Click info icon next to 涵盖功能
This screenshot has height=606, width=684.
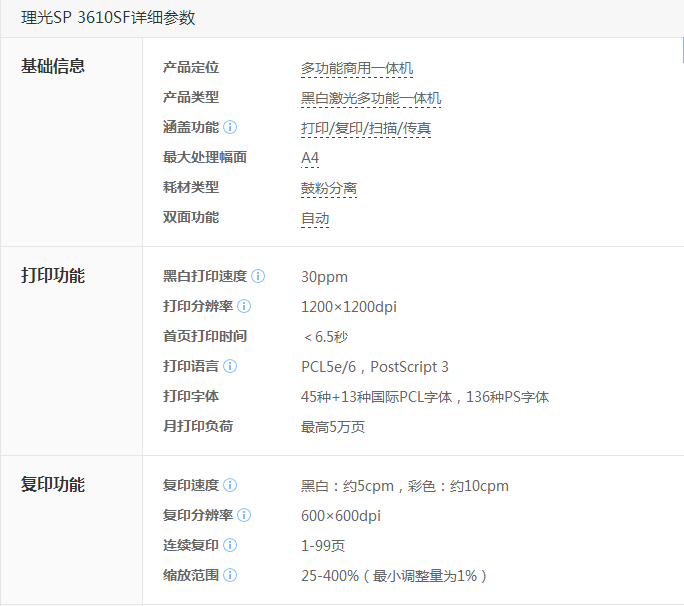pos(230,127)
